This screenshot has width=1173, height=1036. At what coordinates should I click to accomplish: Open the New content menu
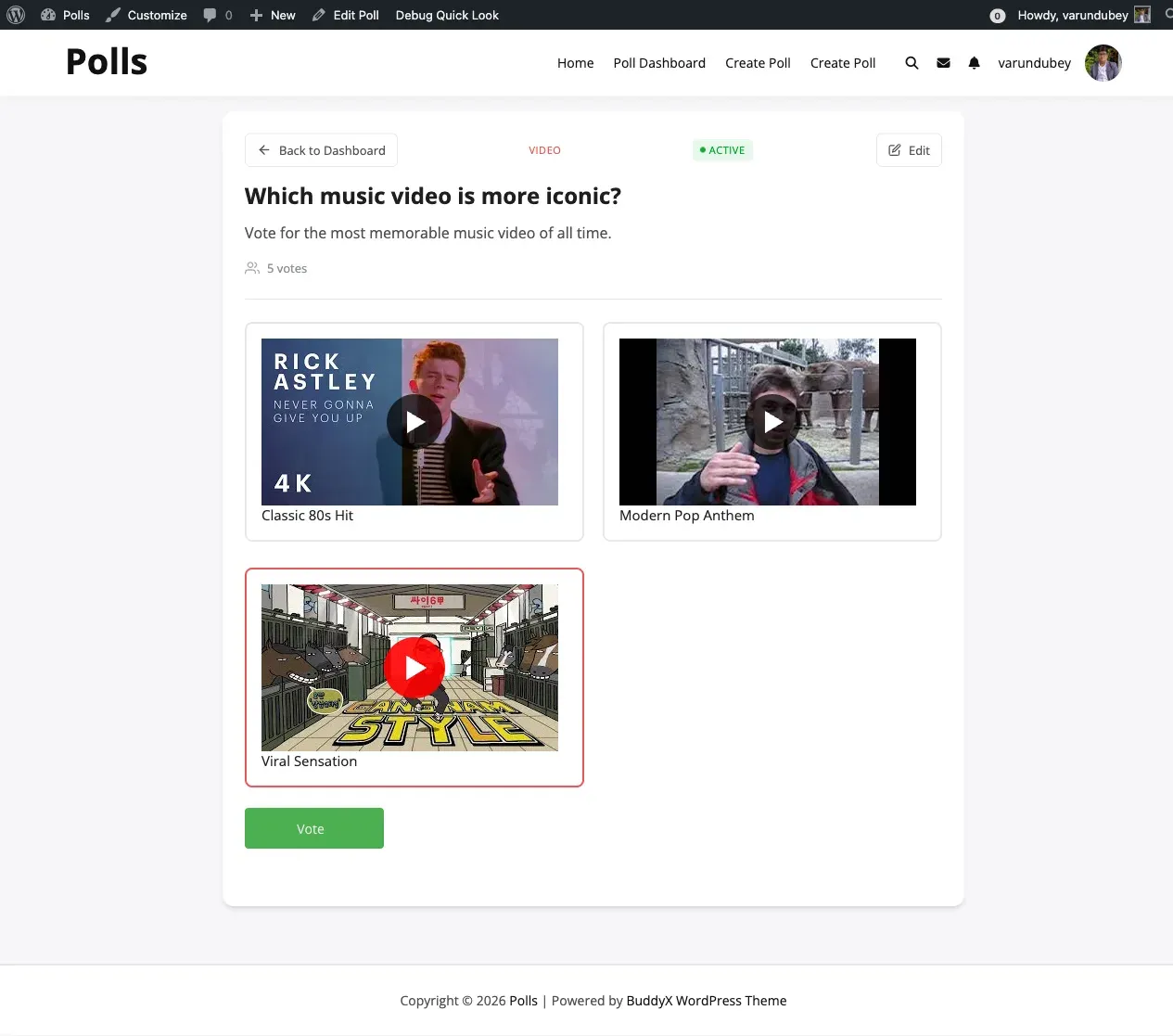tap(273, 15)
